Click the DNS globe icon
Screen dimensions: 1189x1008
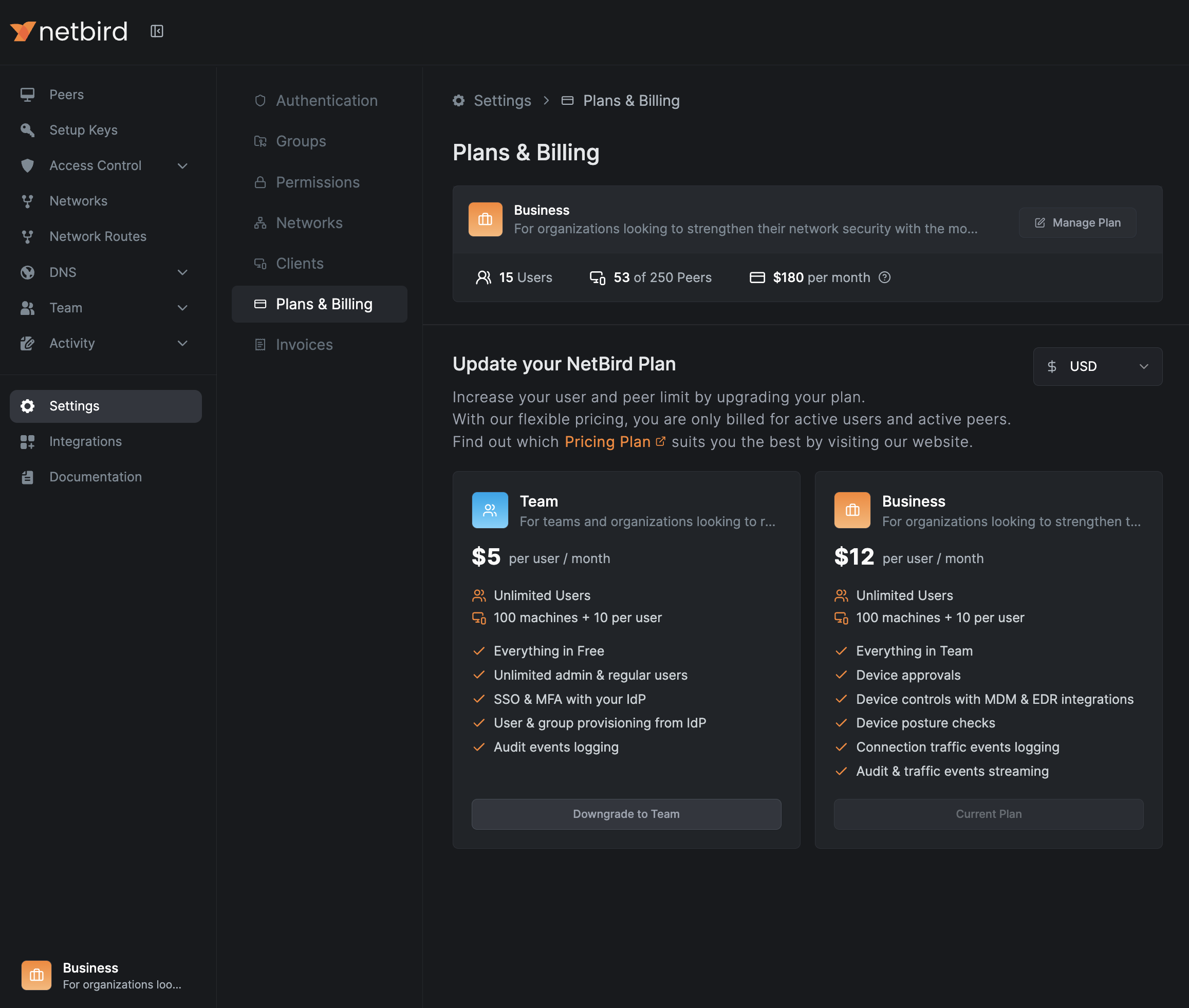coord(27,272)
